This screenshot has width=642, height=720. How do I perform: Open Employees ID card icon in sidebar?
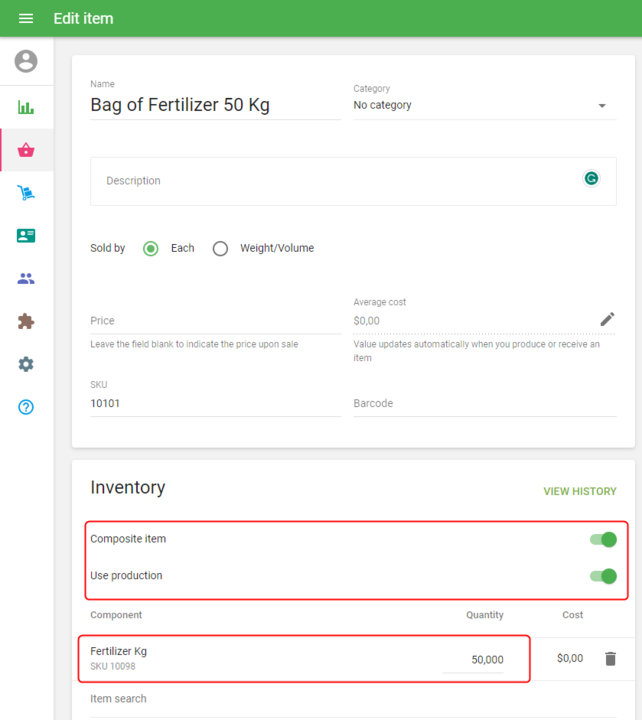(x=26, y=236)
